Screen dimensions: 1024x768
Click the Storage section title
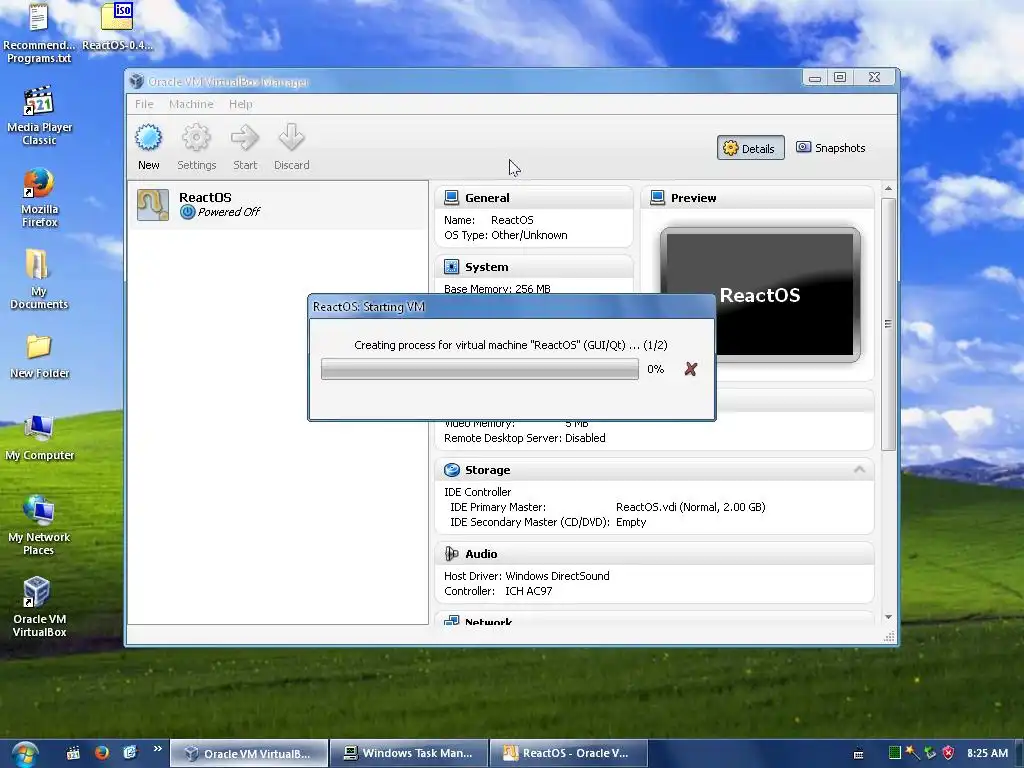point(487,470)
